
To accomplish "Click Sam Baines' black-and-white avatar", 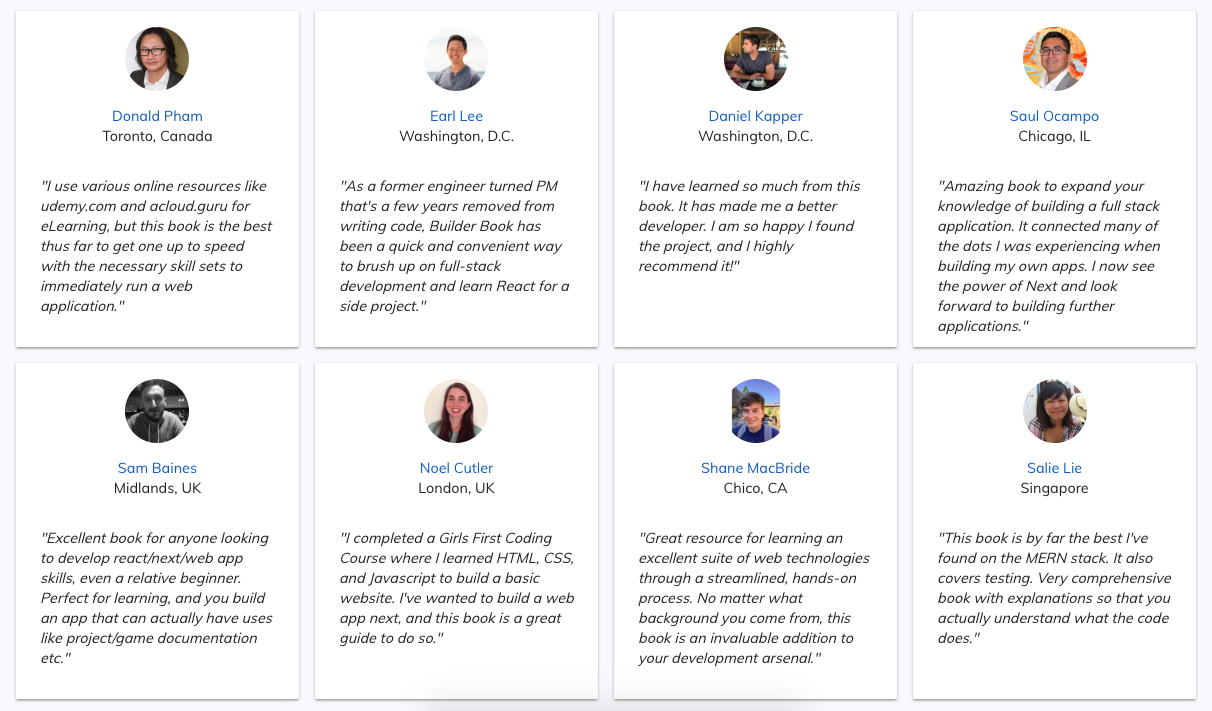I will (x=157, y=411).
